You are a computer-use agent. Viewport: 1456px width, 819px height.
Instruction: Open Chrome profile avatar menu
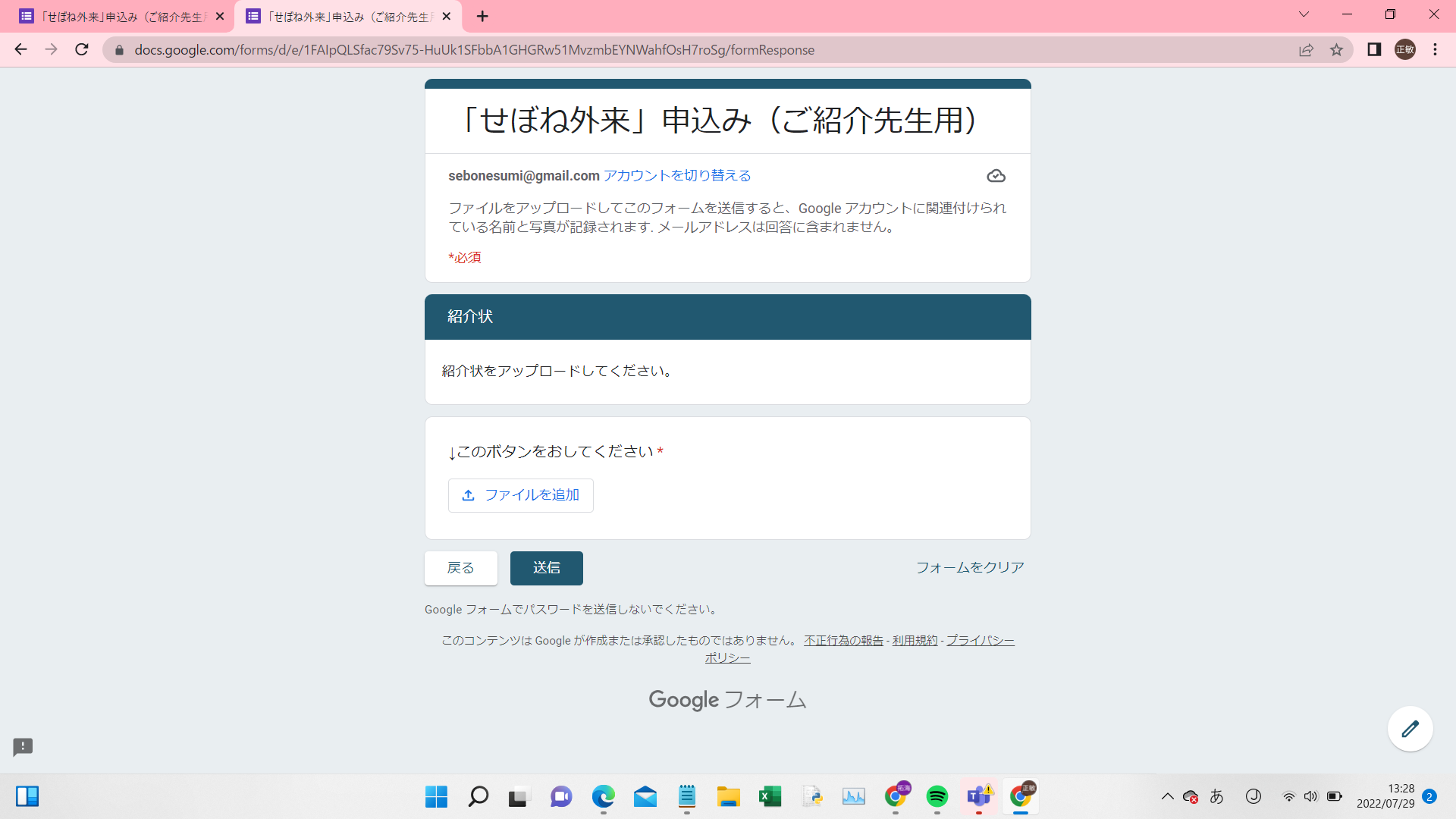coord(1405,50)
